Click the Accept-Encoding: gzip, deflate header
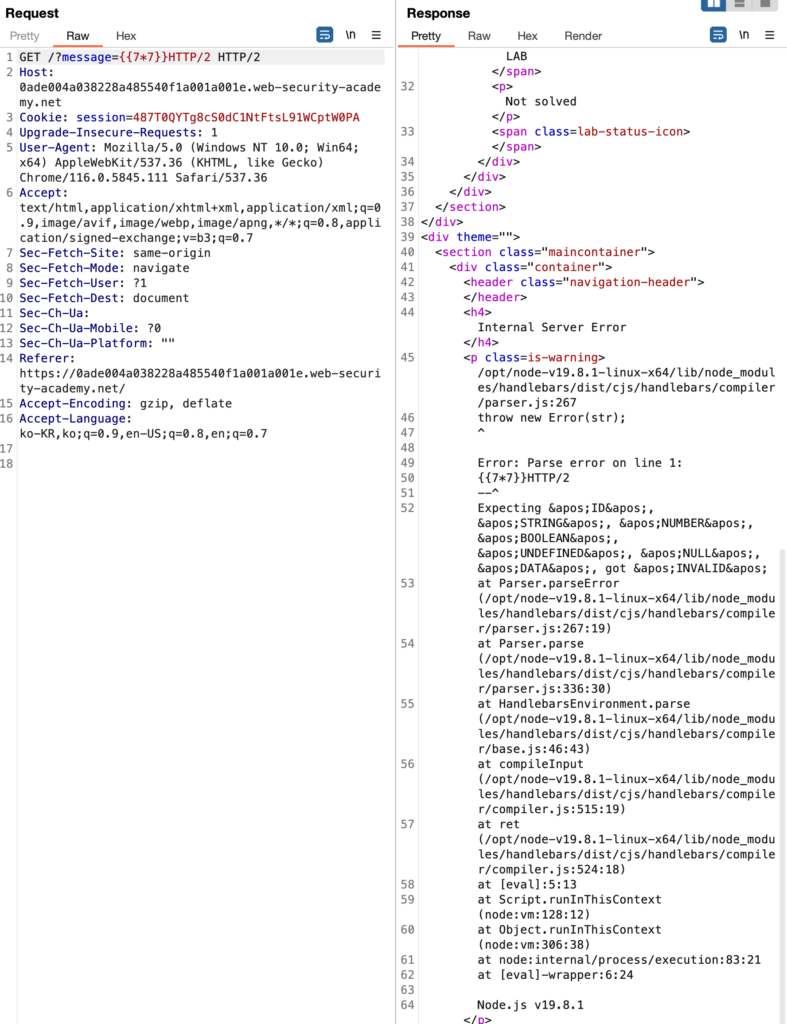787x1024 pixels. coord(125,404)
